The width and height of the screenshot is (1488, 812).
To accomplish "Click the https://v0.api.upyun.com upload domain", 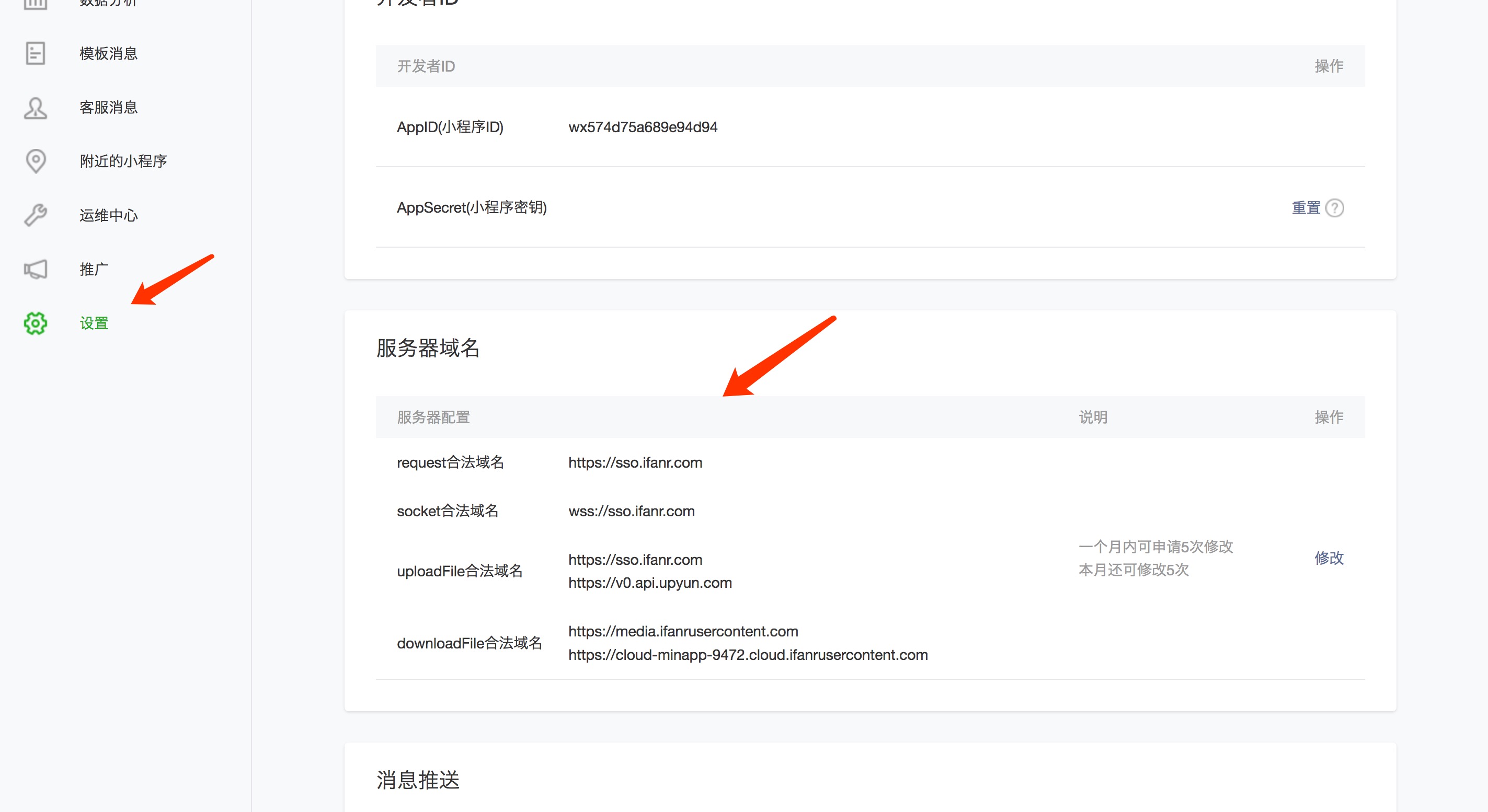I will coord(650,583).
